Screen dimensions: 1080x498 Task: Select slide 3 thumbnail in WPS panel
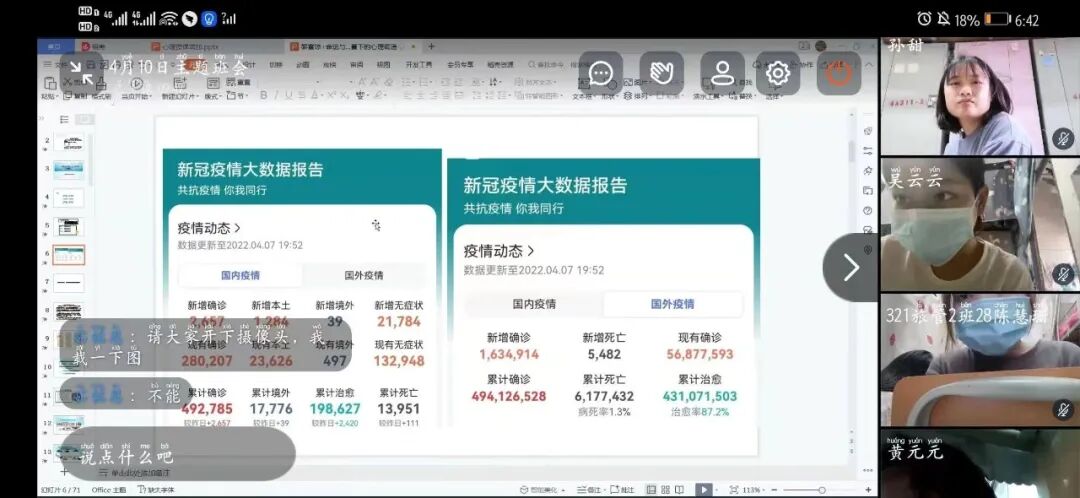coord(69,170)
